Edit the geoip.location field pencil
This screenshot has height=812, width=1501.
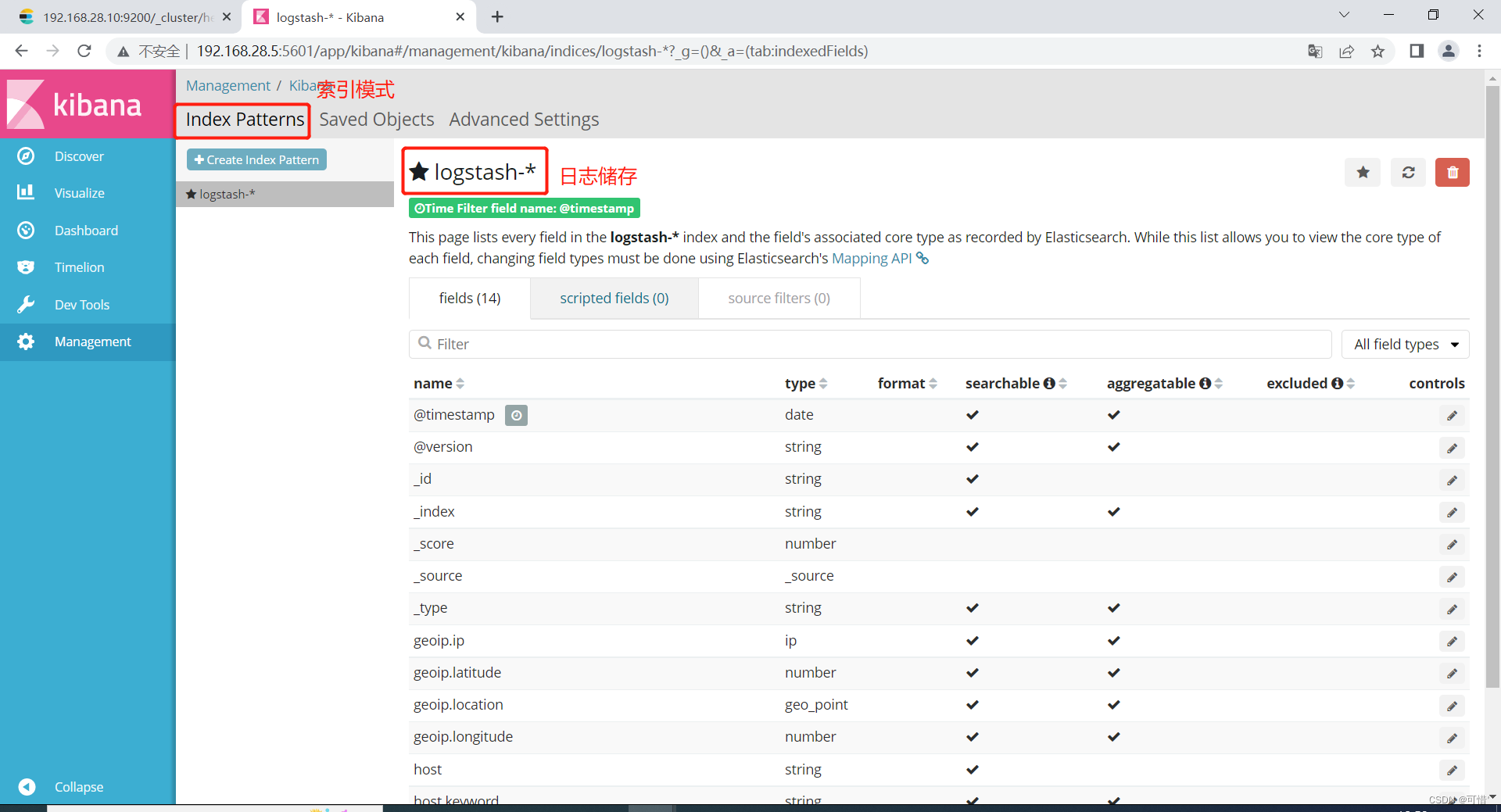pyautogui.click(x=1452, y=706)
